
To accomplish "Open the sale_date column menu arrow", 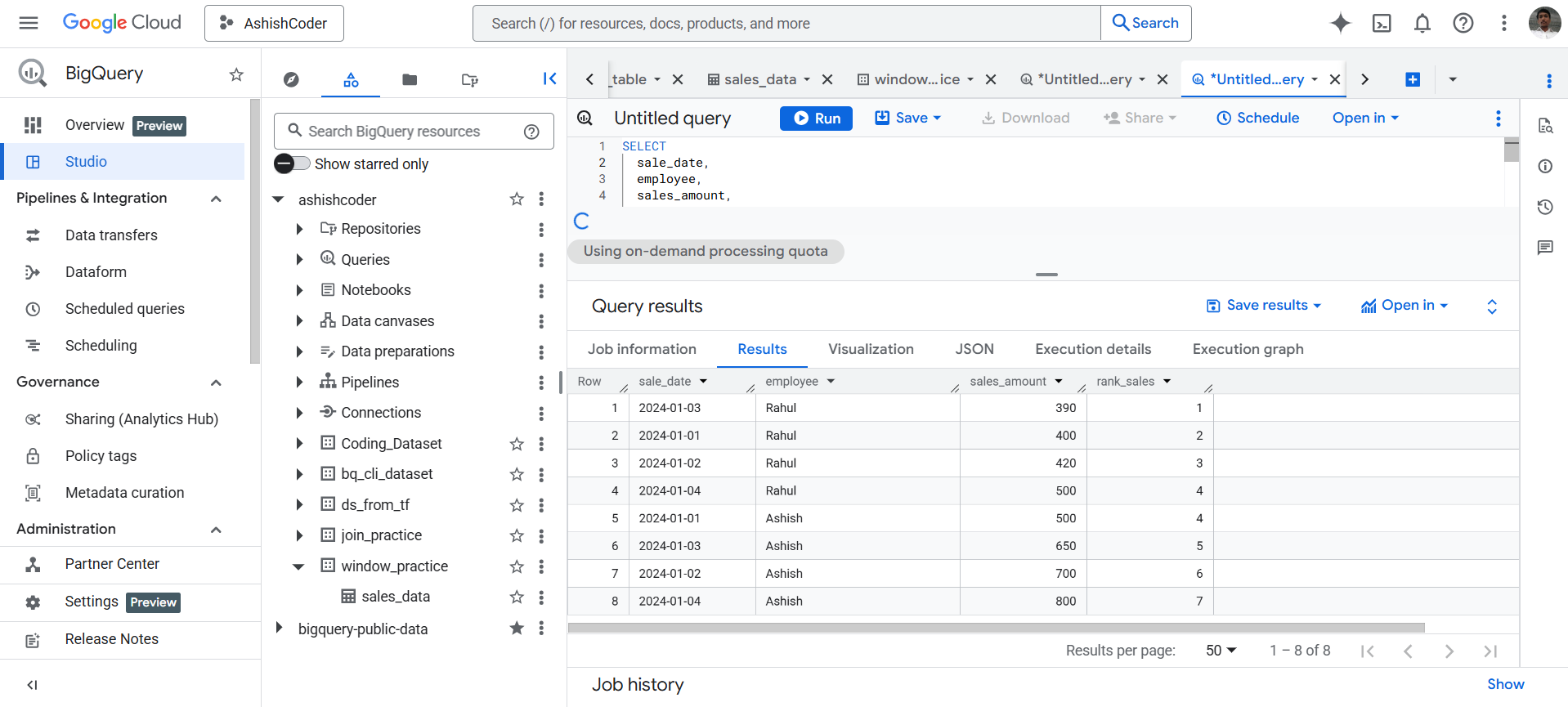I will (703, 382).
